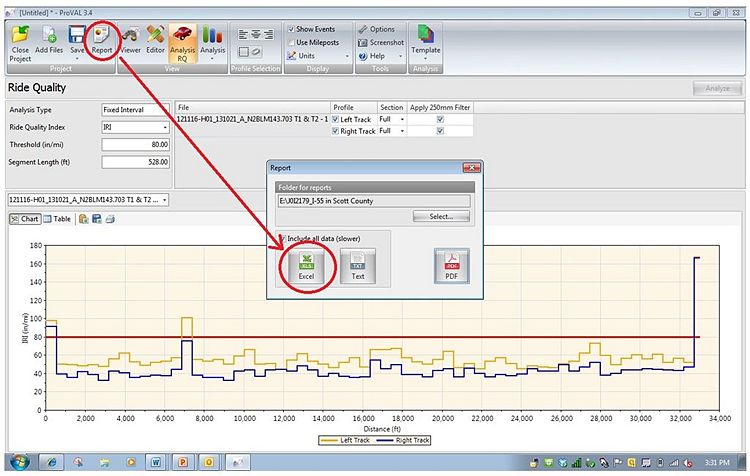
Task: Align profiles right in Profile Selection
Action: click(x=268, y=34)
